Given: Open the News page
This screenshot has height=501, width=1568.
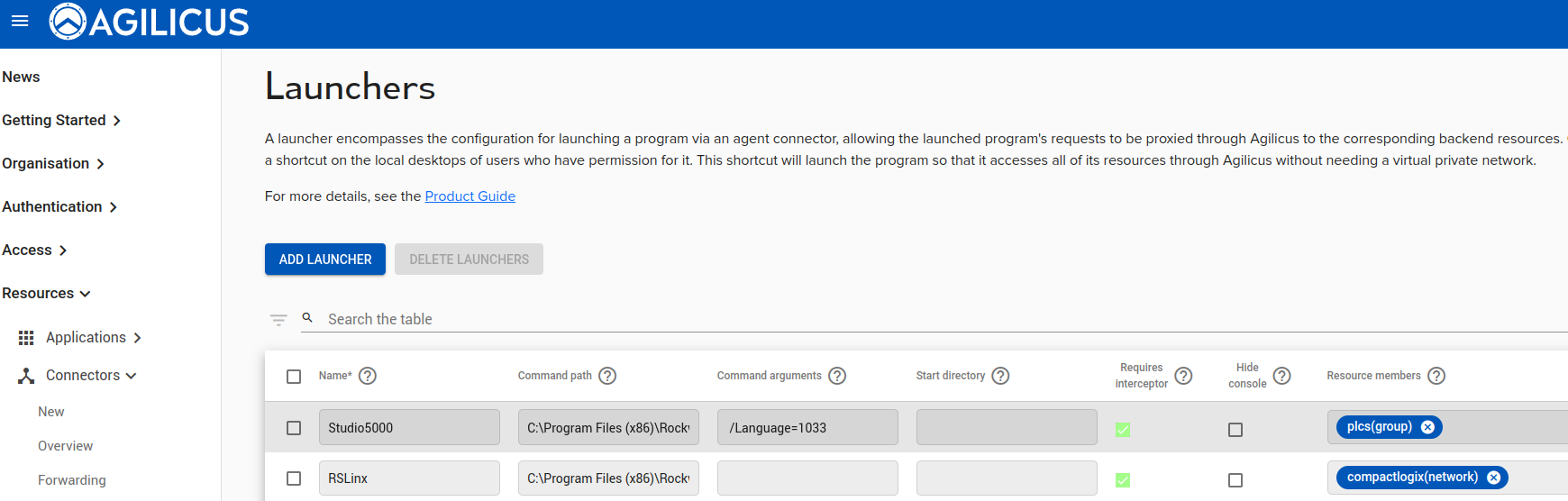Looking at the screenshot, I should click(21, 77).
